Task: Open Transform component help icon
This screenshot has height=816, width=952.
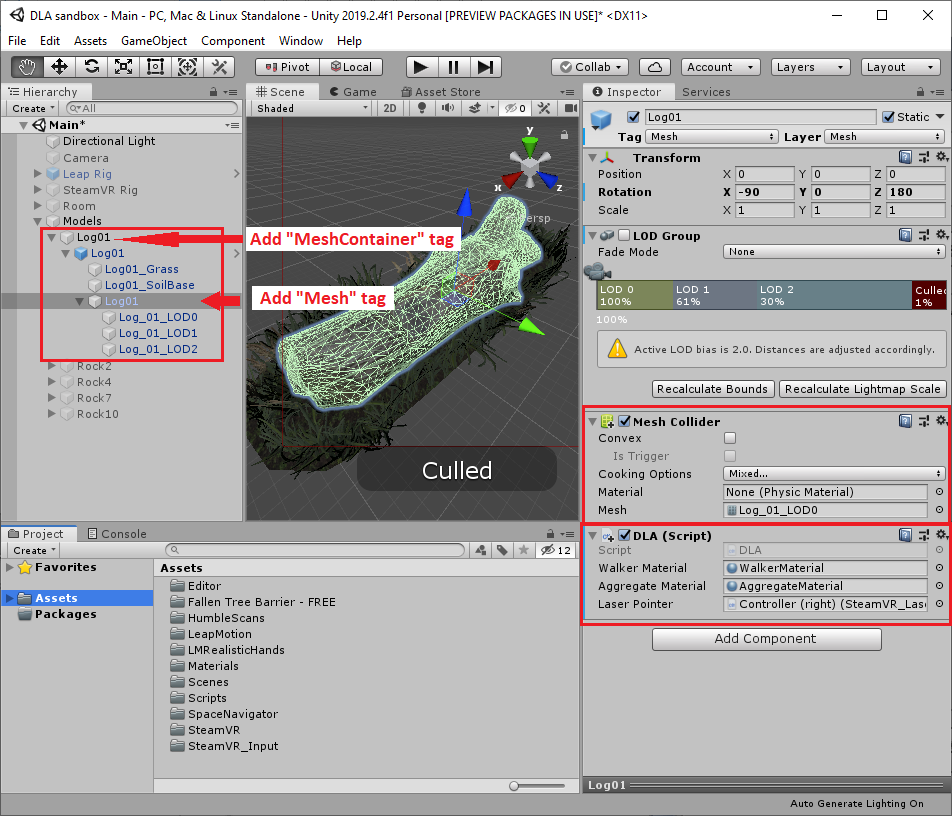Action: tap(905, 157)
